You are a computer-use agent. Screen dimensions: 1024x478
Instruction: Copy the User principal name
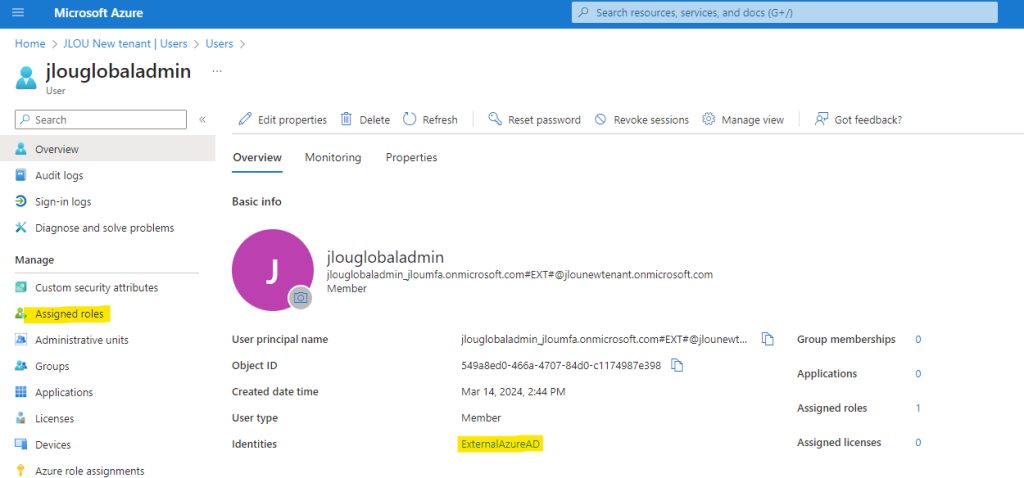tap(768, 340)
